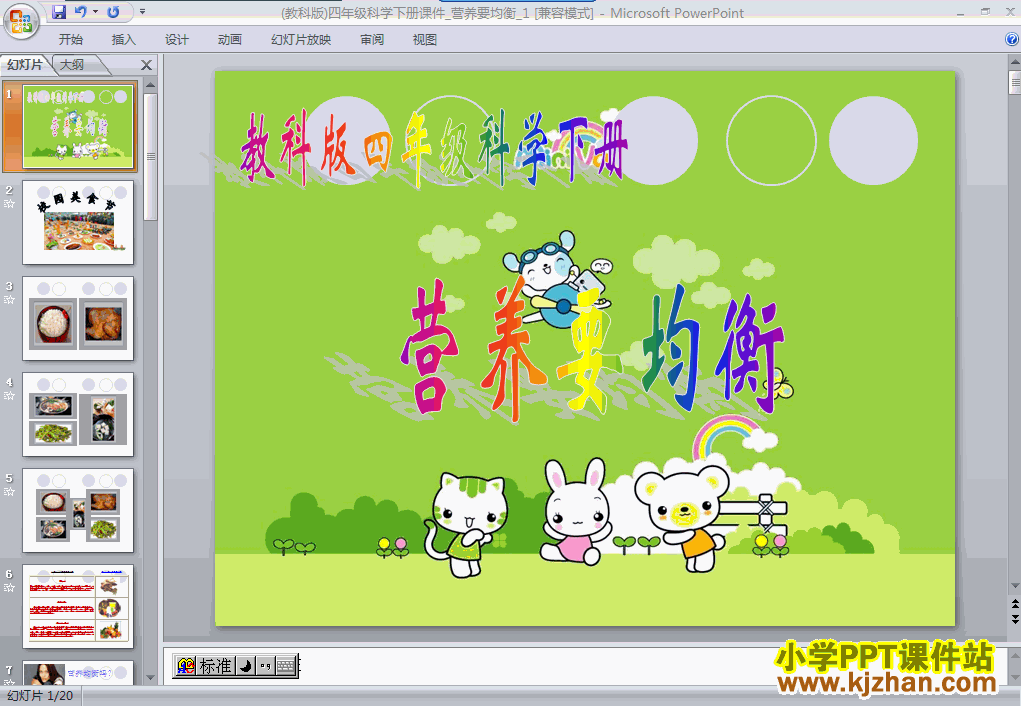Click the slide editor scroll down arrow
This screenshot has height=706, width=1021.
point(1014,586)
